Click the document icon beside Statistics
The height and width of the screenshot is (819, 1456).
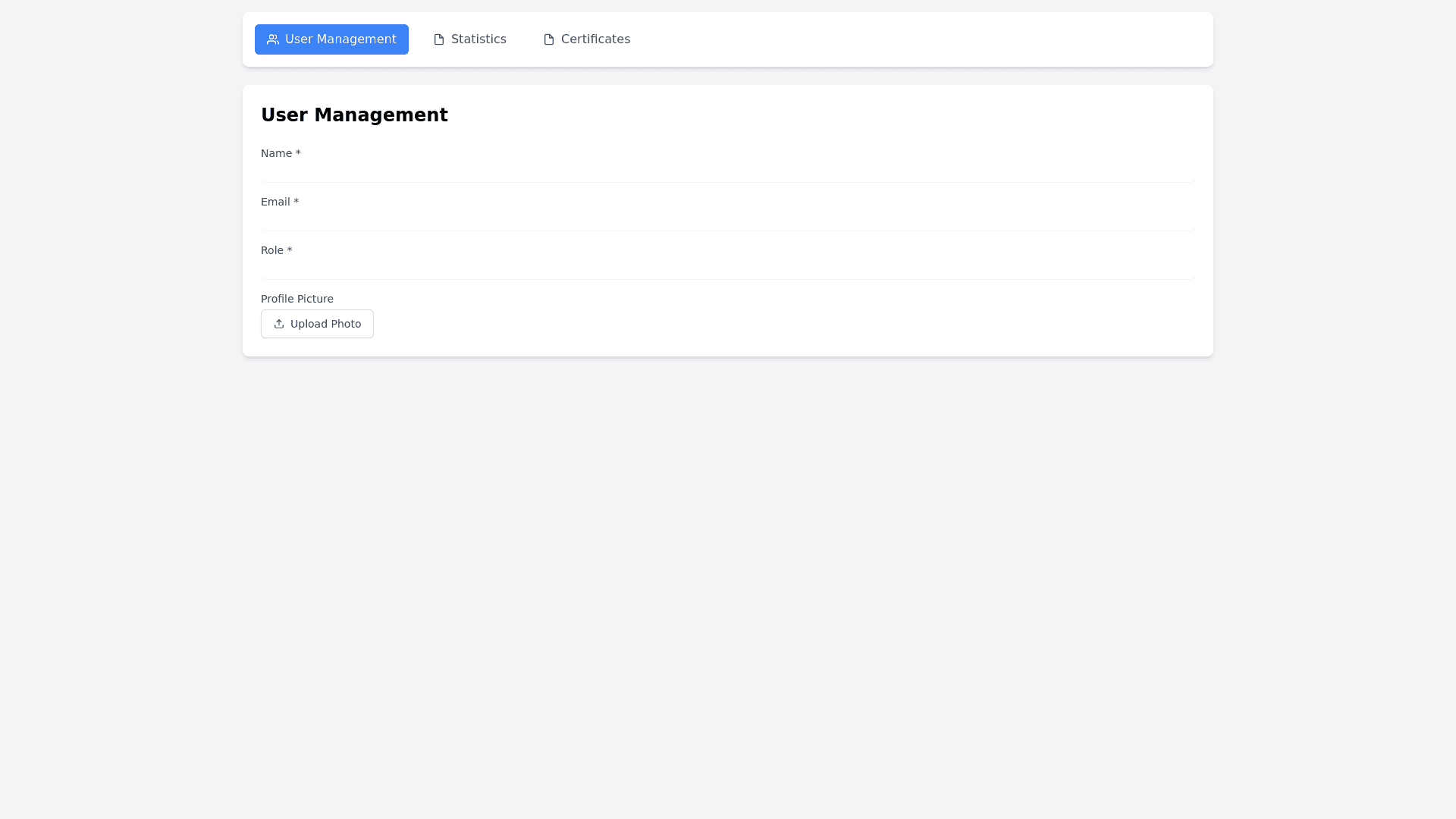click(x=439, y=39)
